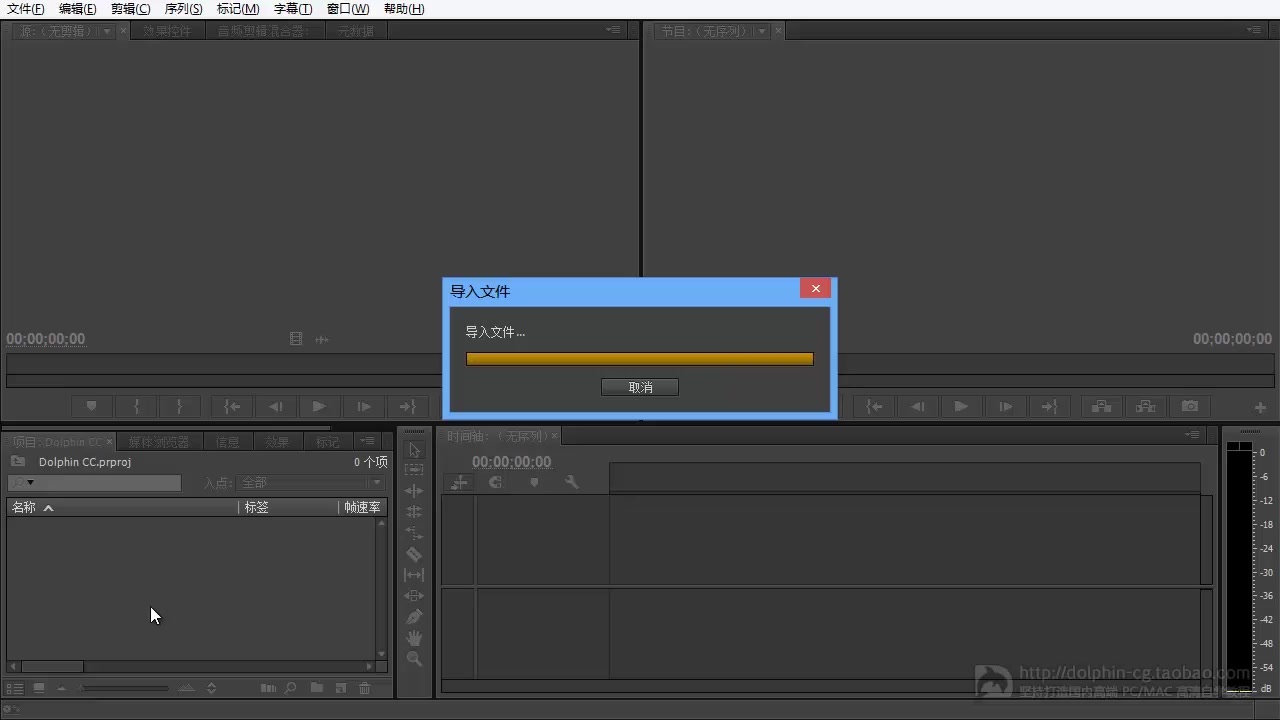Select the Track Select tool
Screen dimensions: 1280x720
coord(414,470)
